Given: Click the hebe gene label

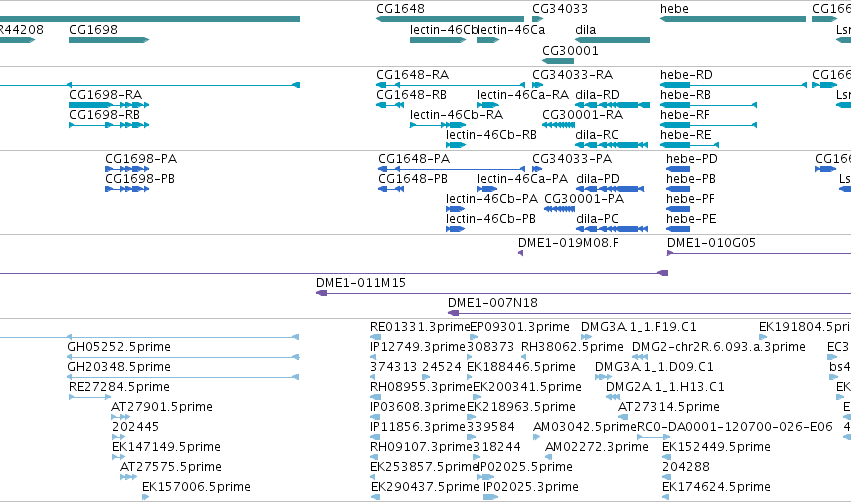Looking at the screenshot, I should click(674, 9).
